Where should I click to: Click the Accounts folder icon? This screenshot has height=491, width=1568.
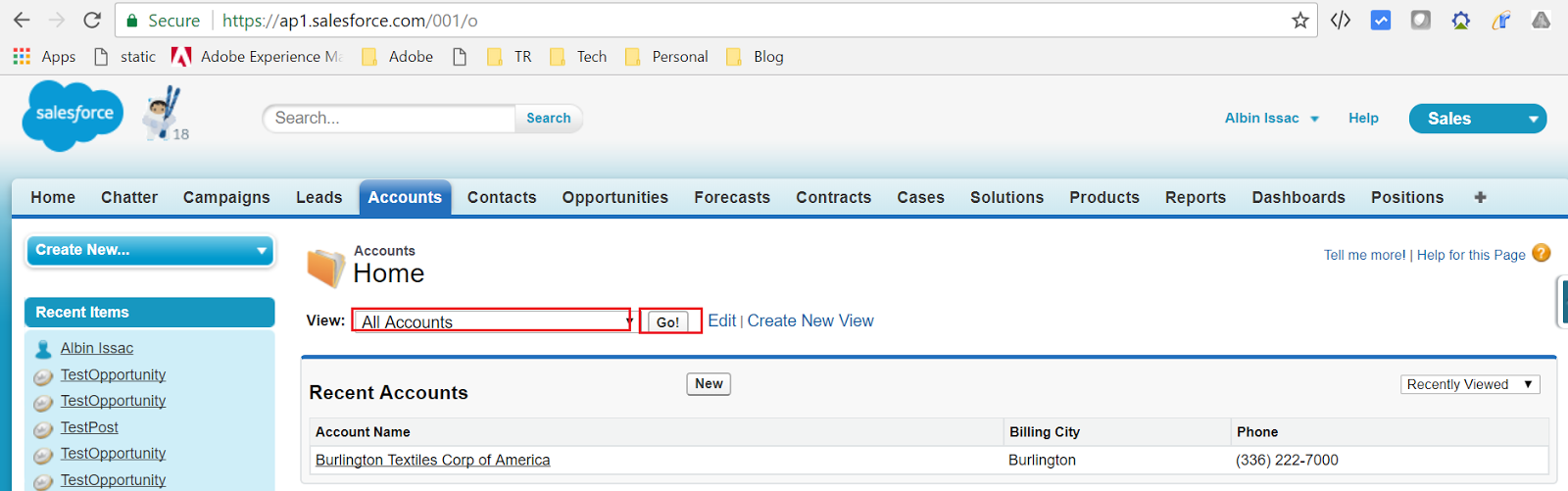pyautogui.click(x=326, y=268)
